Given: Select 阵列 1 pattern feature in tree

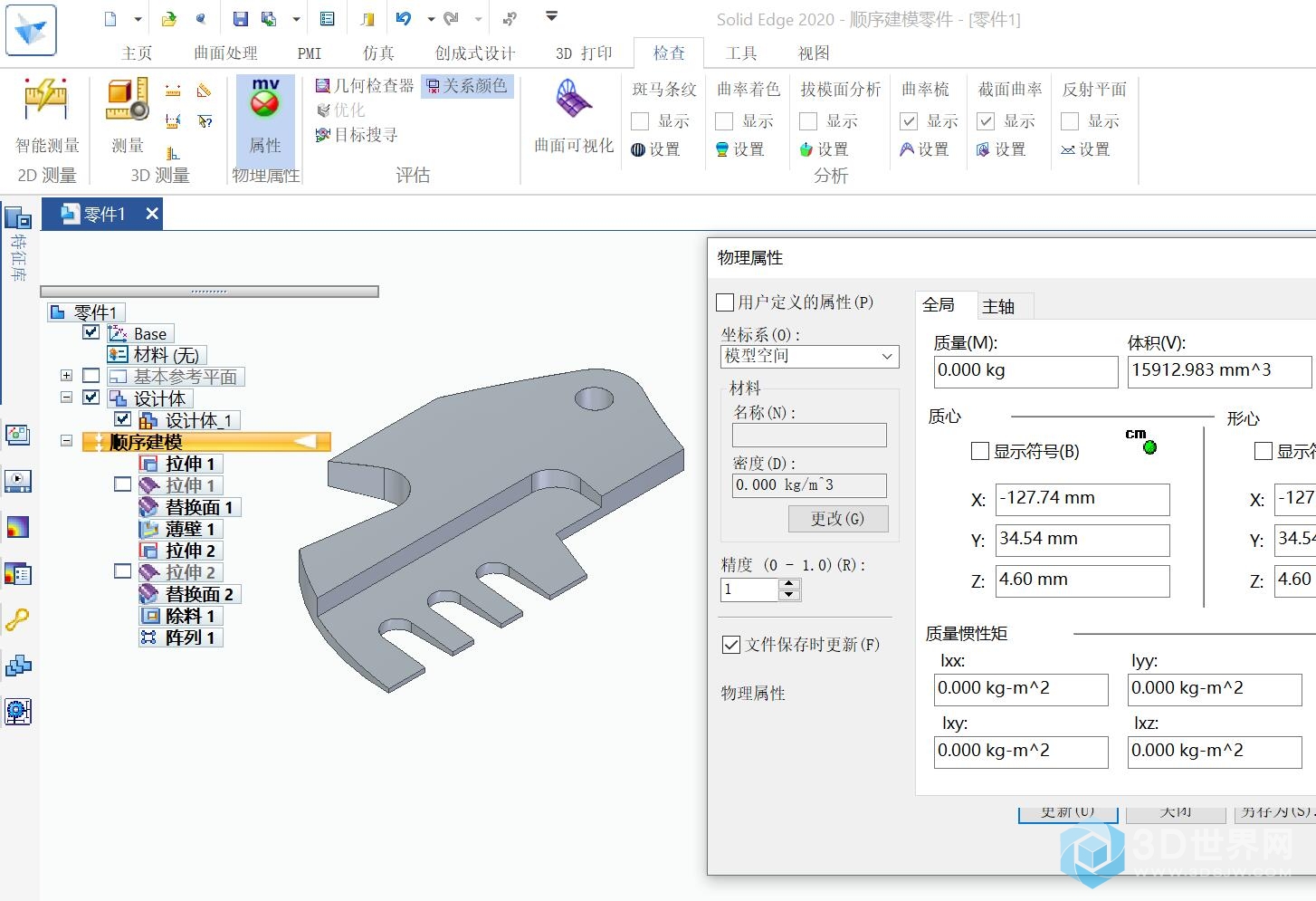Looking at the screenshot, I should tap(179, 637).
